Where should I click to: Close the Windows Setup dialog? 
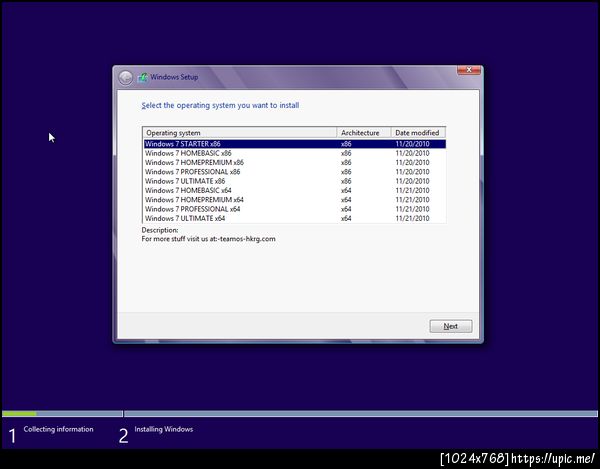coord(469,70)
